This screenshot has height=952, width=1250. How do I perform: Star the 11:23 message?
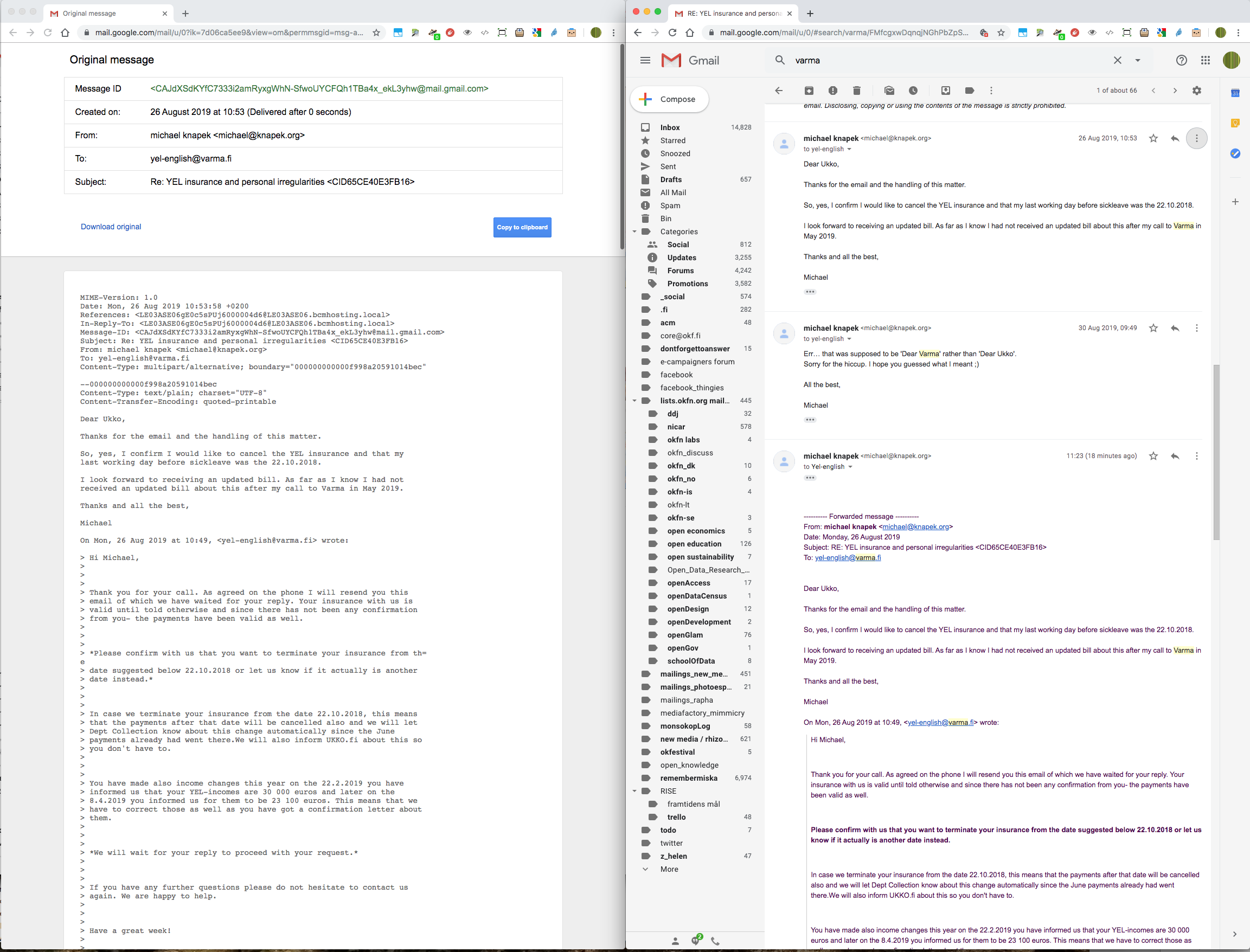1153,456
